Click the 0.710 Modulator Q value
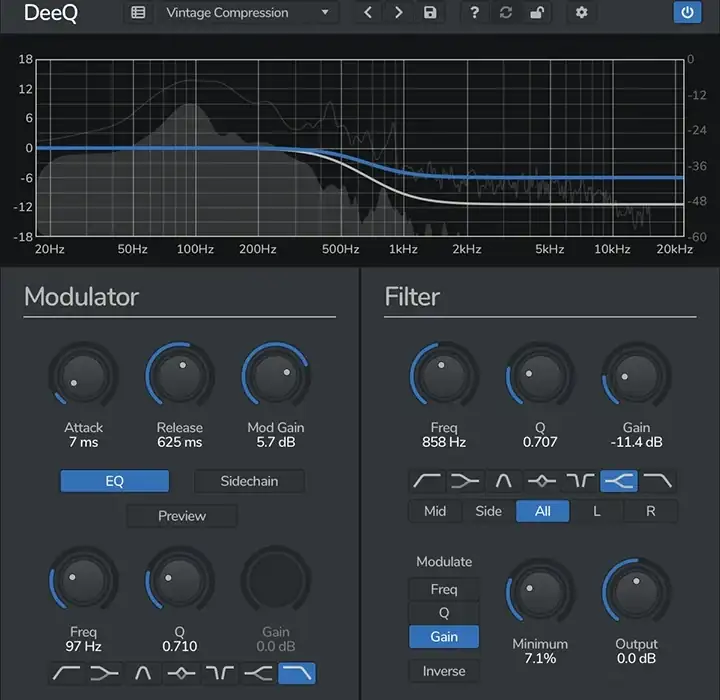The height and width of the screenshot is (700, 720). click(180, 647)
